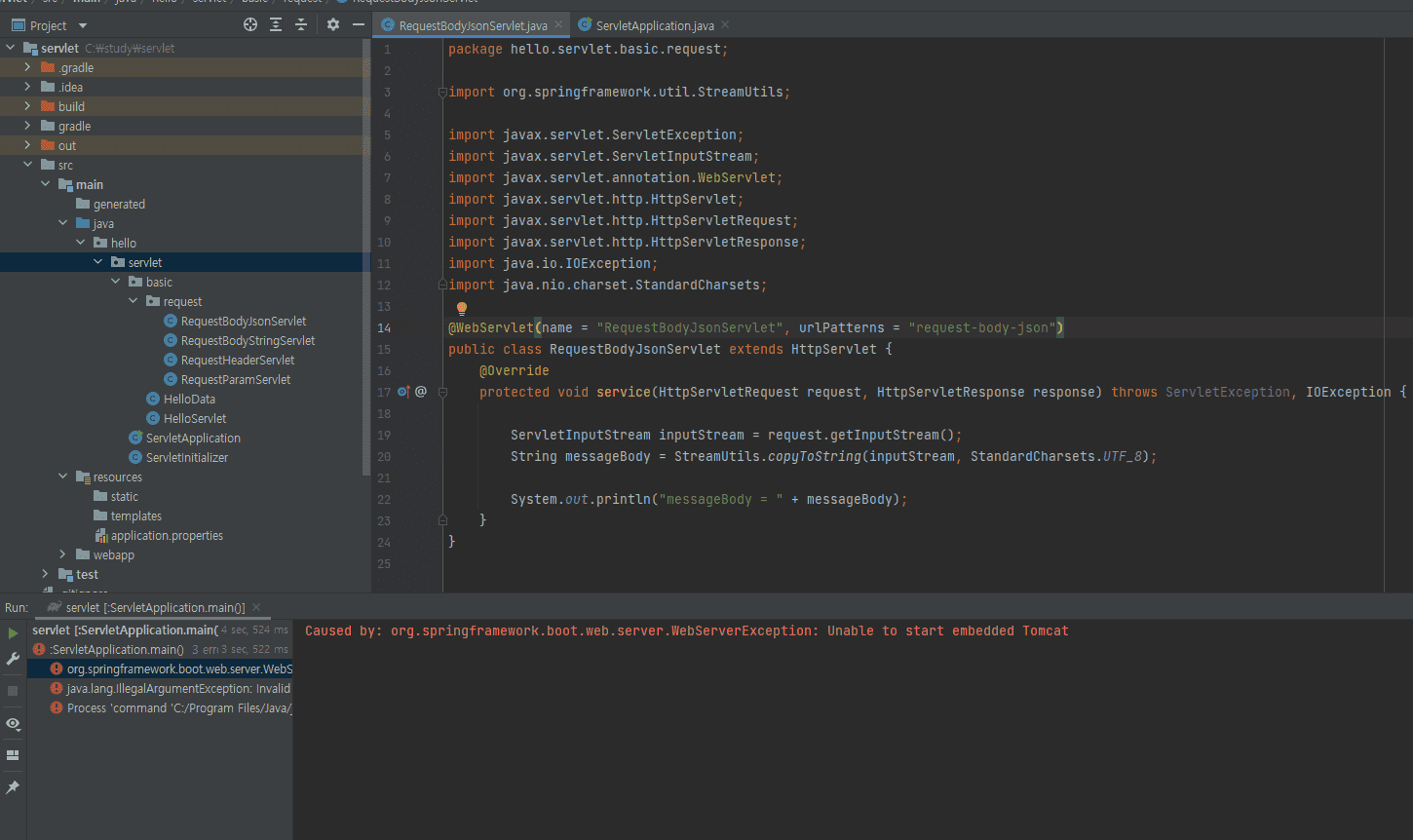
Task: Click the Collapse All icon in Project toolbar
Action: (x=301, y=25)
